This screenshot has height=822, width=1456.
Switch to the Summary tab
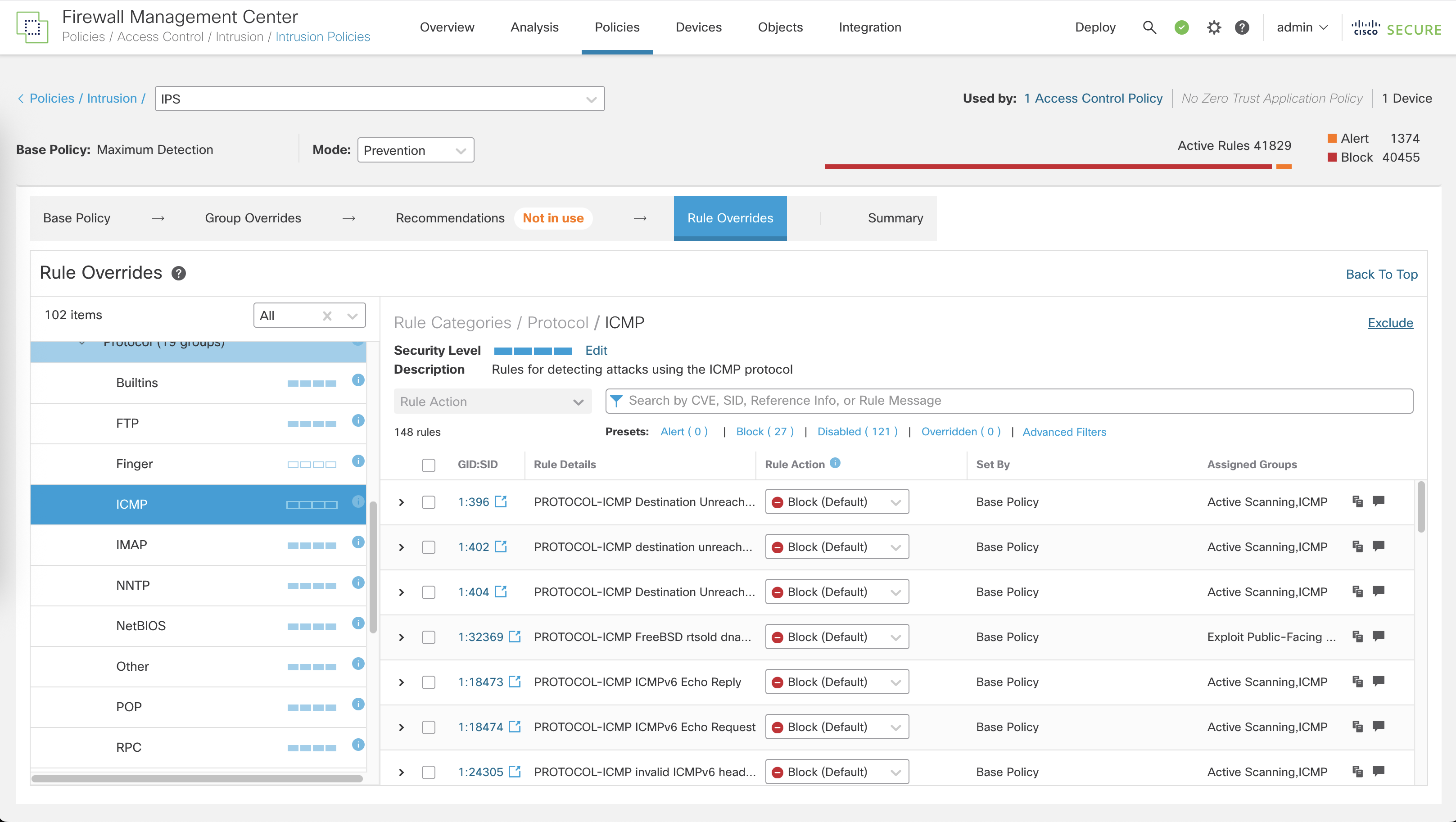pyautogui.click(x=895, y=218)
